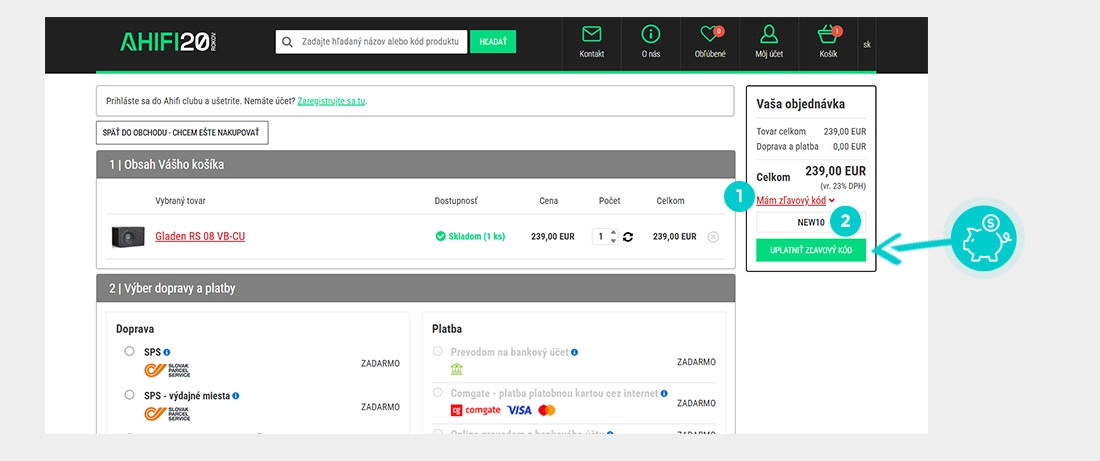
Task: Click info icon beside Comgate platba
Action: [664, 394]
